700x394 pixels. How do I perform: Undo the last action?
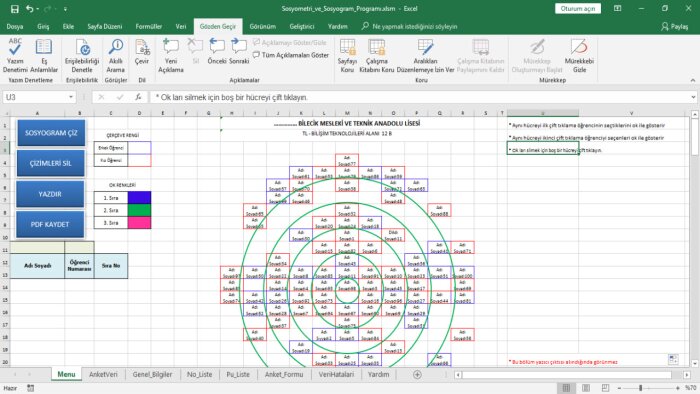(29, 9)
